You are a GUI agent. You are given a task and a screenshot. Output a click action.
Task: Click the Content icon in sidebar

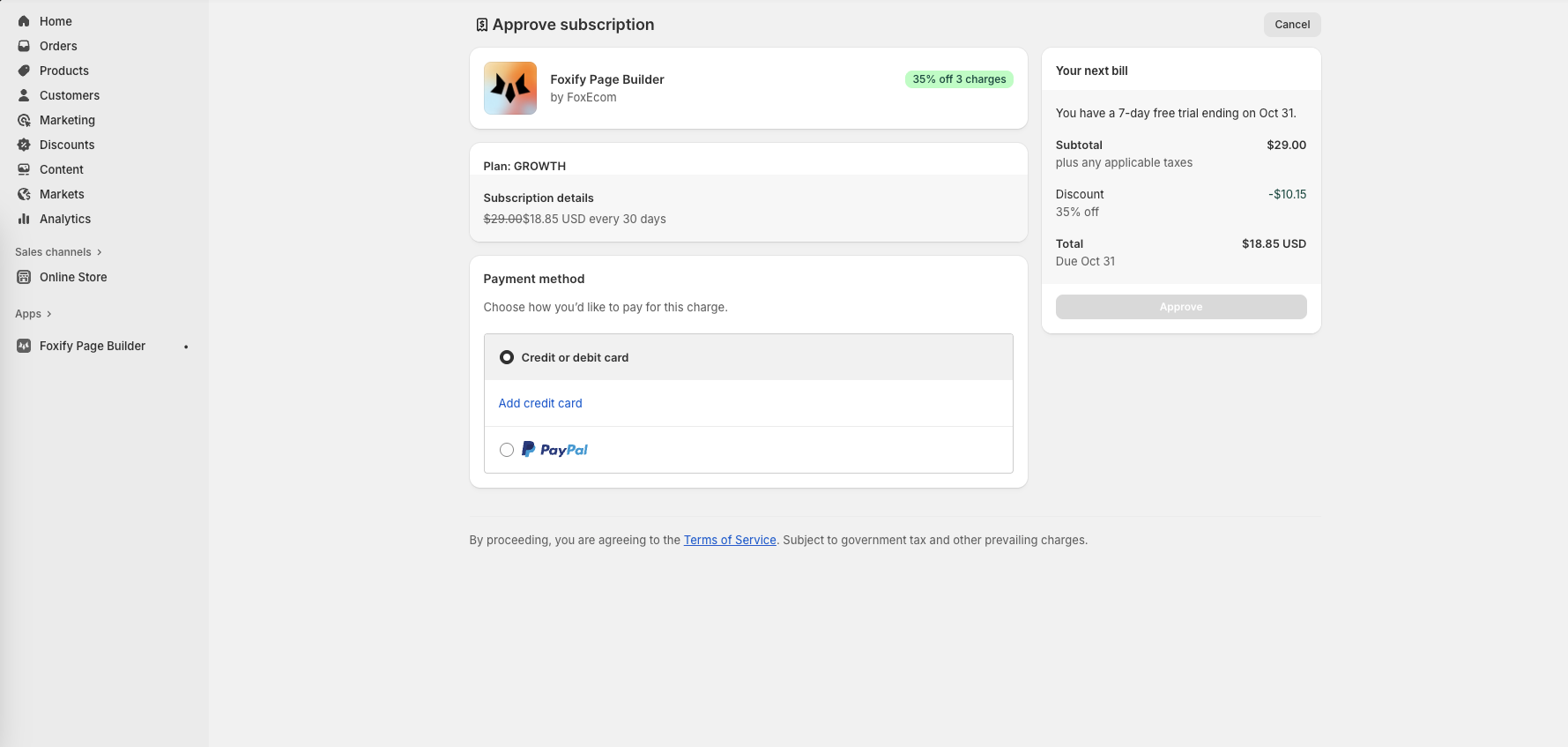(x=24, y=169)
